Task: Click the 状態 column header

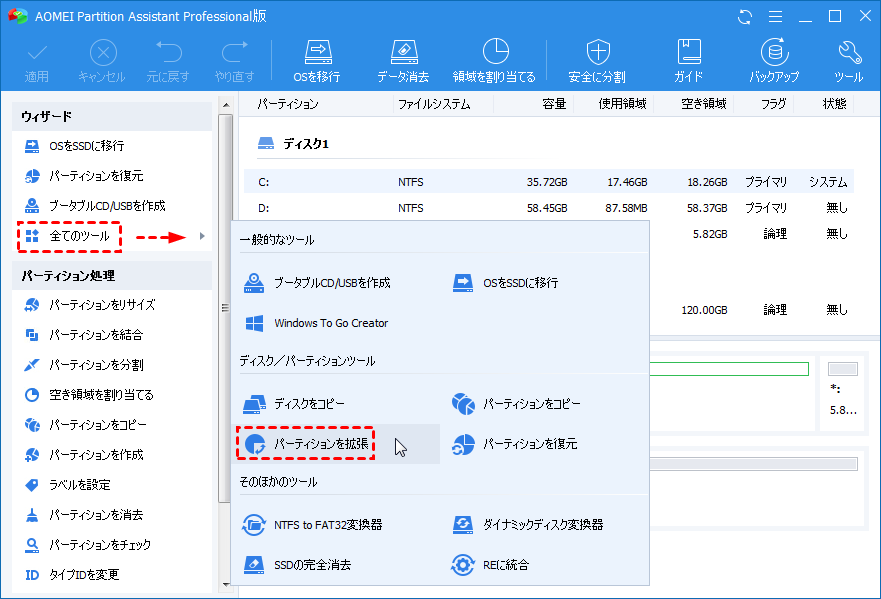Action: tap(834, 104)
